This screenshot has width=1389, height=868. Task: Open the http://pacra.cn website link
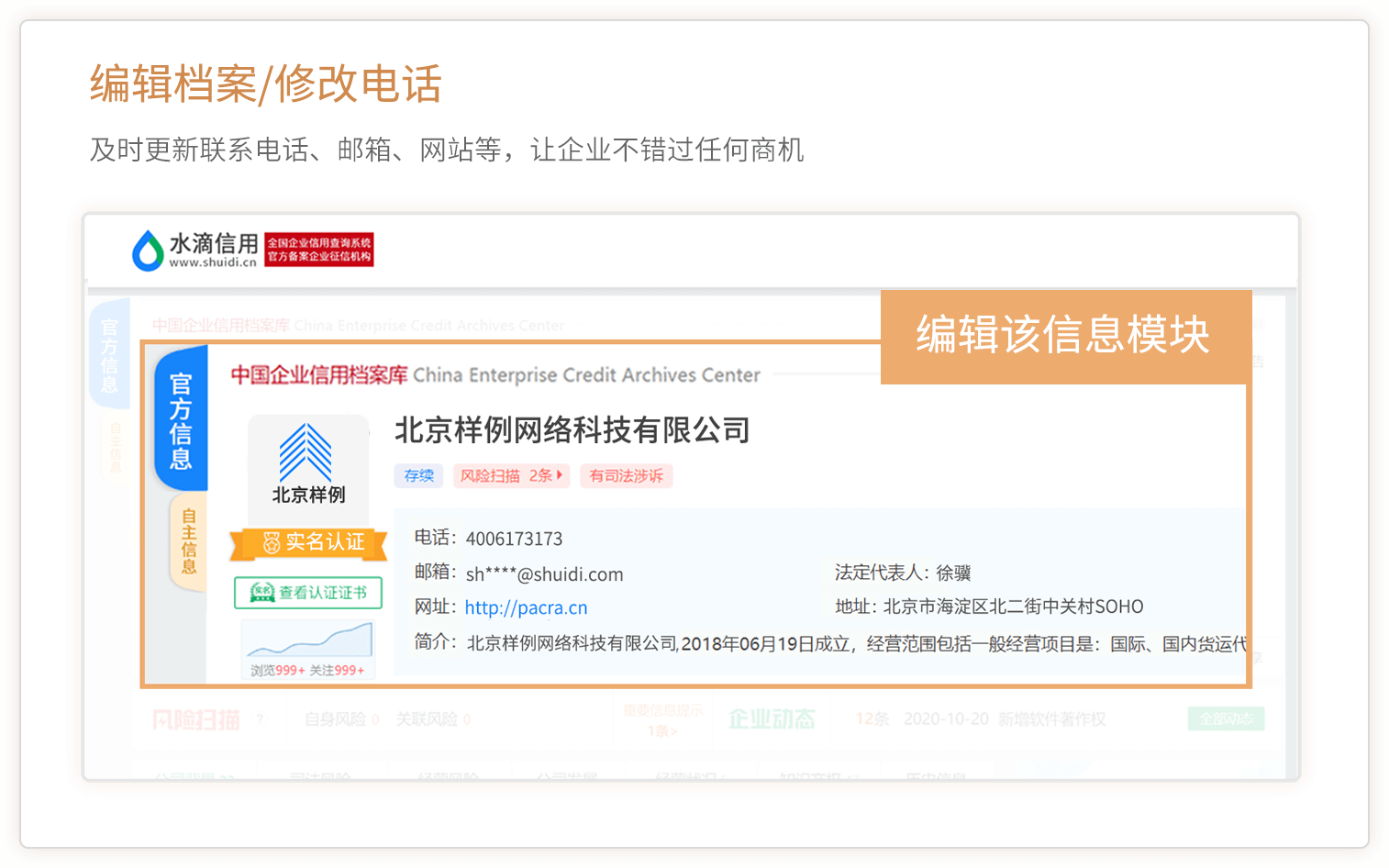click(526, 607)
